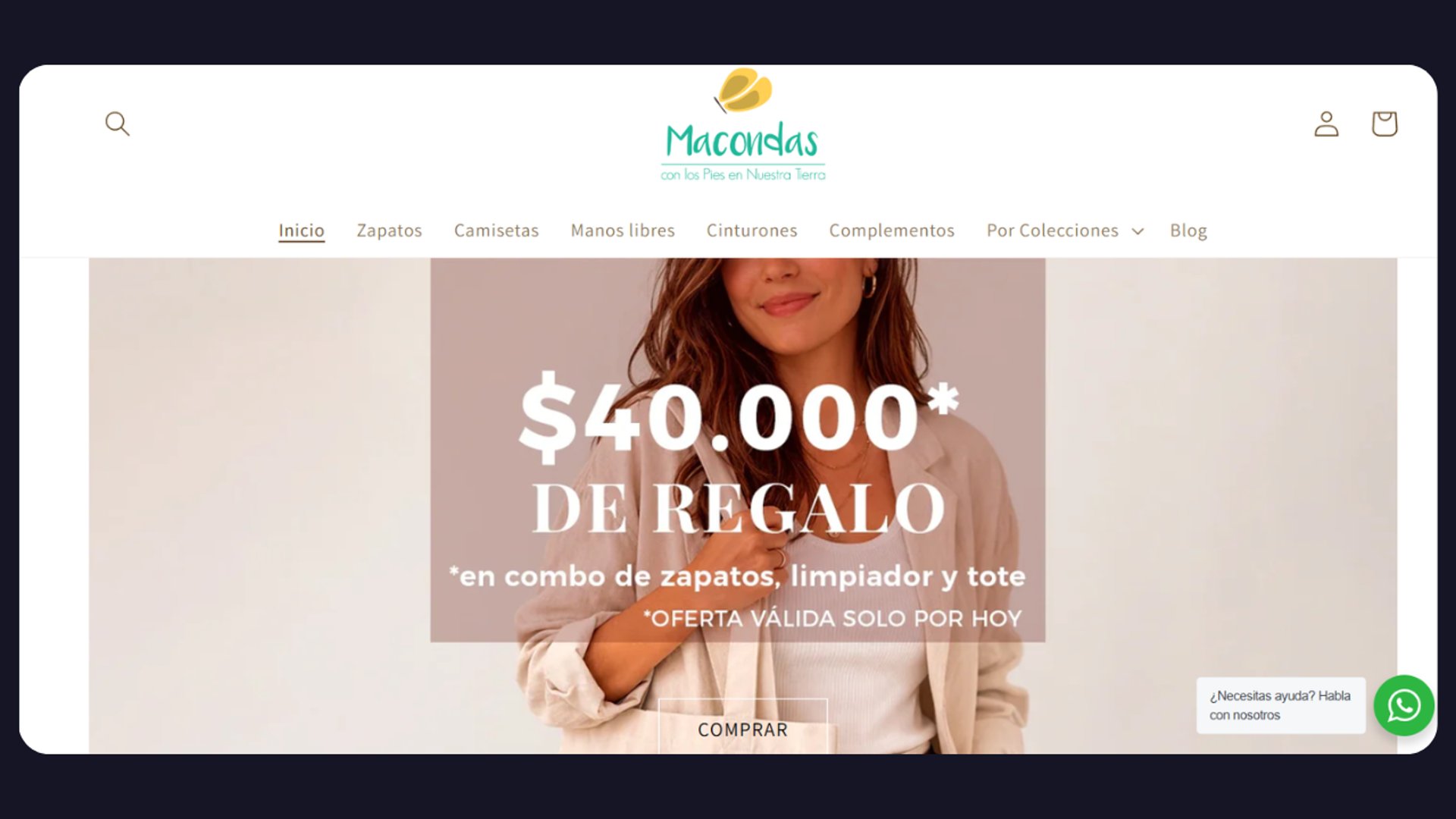Image resolution: width=1456 pixels, height=819 pixels.
Task: Click the combo de zapatos promo text
Action: pos(737,576)
